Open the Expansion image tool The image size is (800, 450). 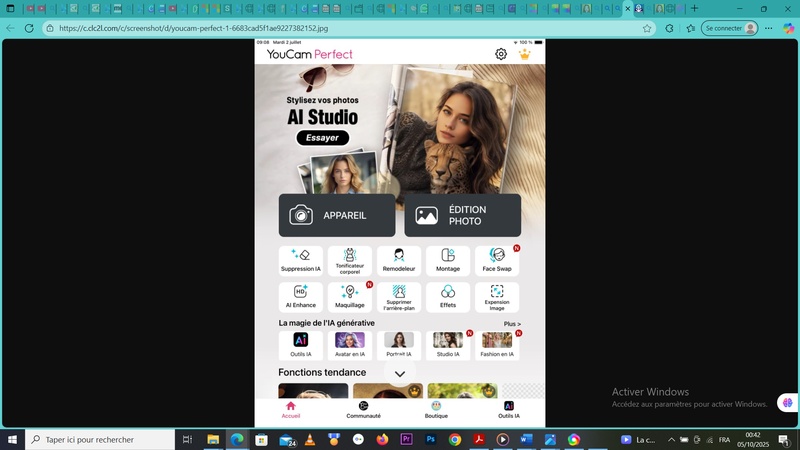pos(497,296)
